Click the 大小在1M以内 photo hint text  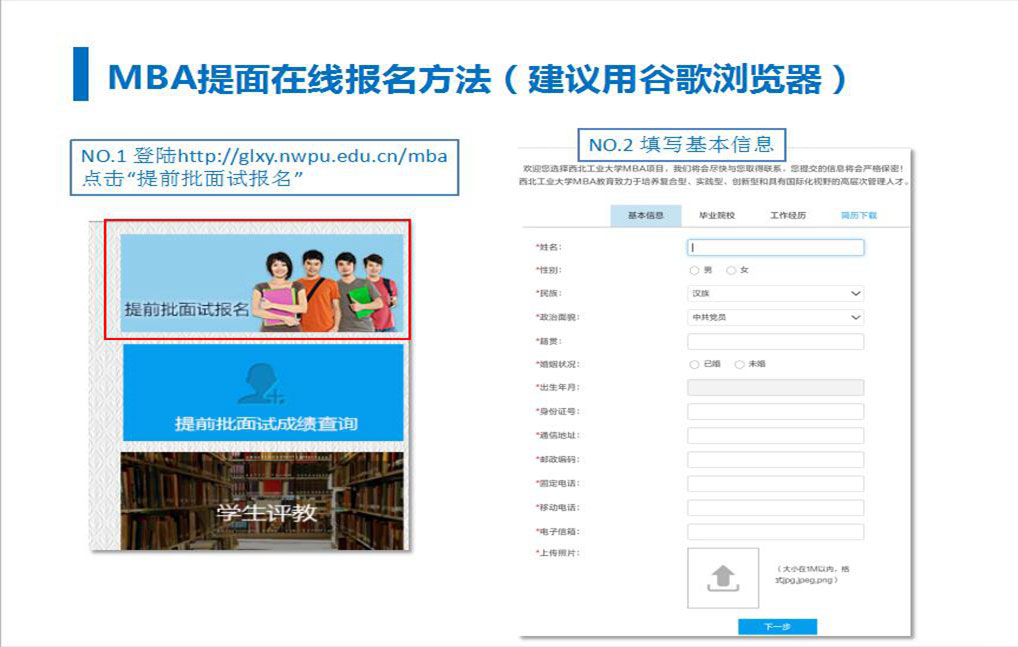(x=812, y=574)
